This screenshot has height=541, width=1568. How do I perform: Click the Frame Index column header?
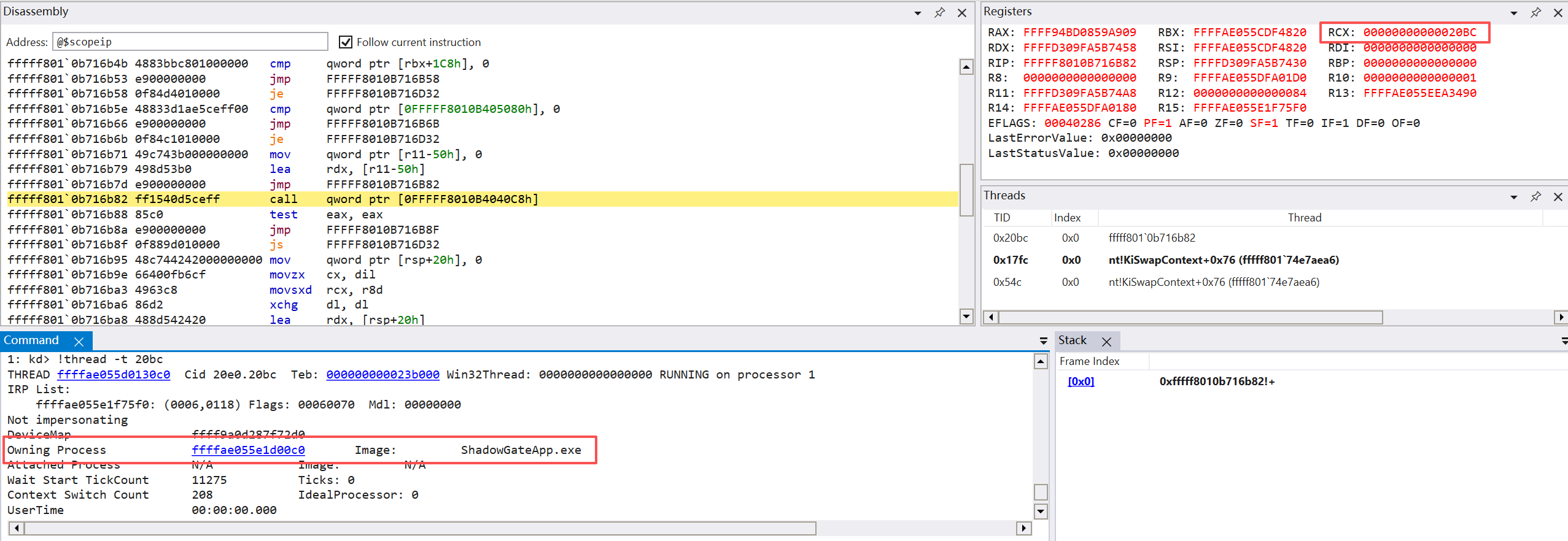1089,362
